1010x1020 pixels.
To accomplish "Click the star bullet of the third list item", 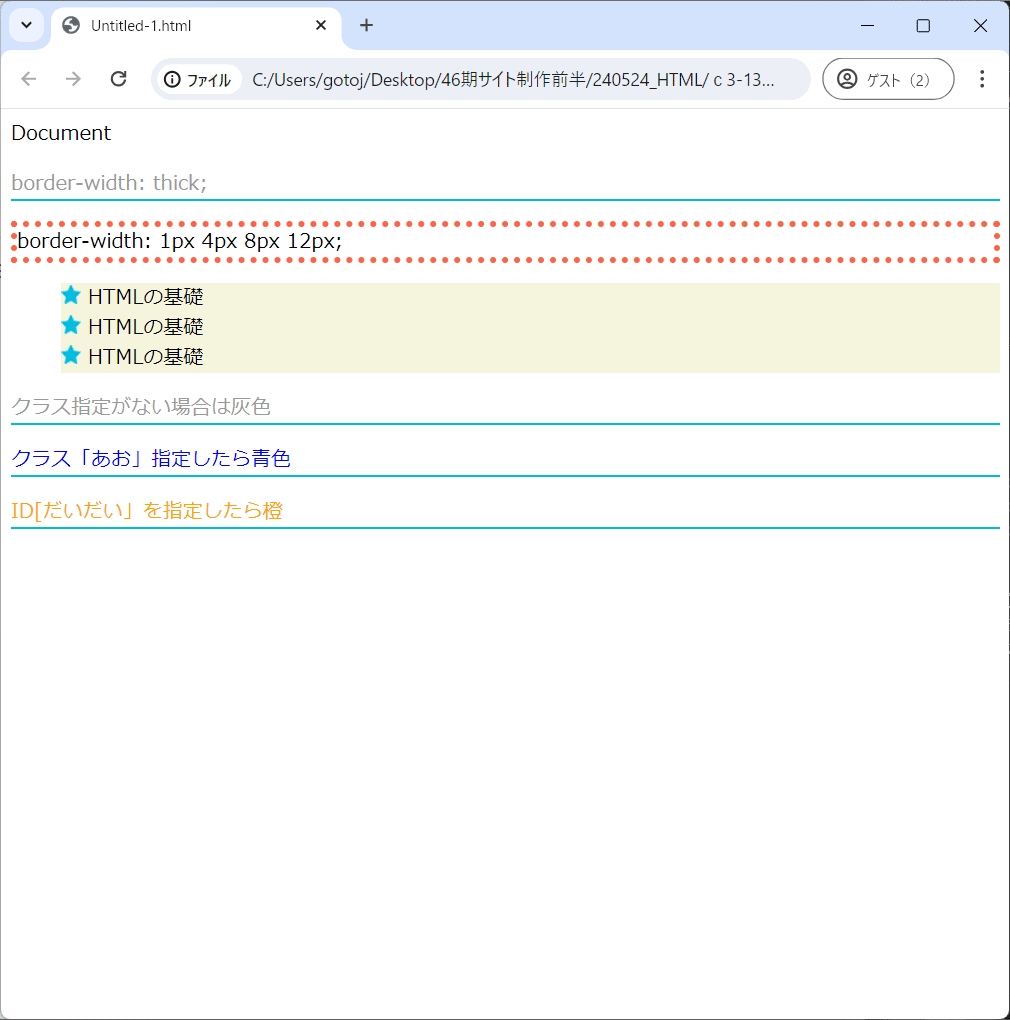I will pyautogui.click(x=71, y=355).
